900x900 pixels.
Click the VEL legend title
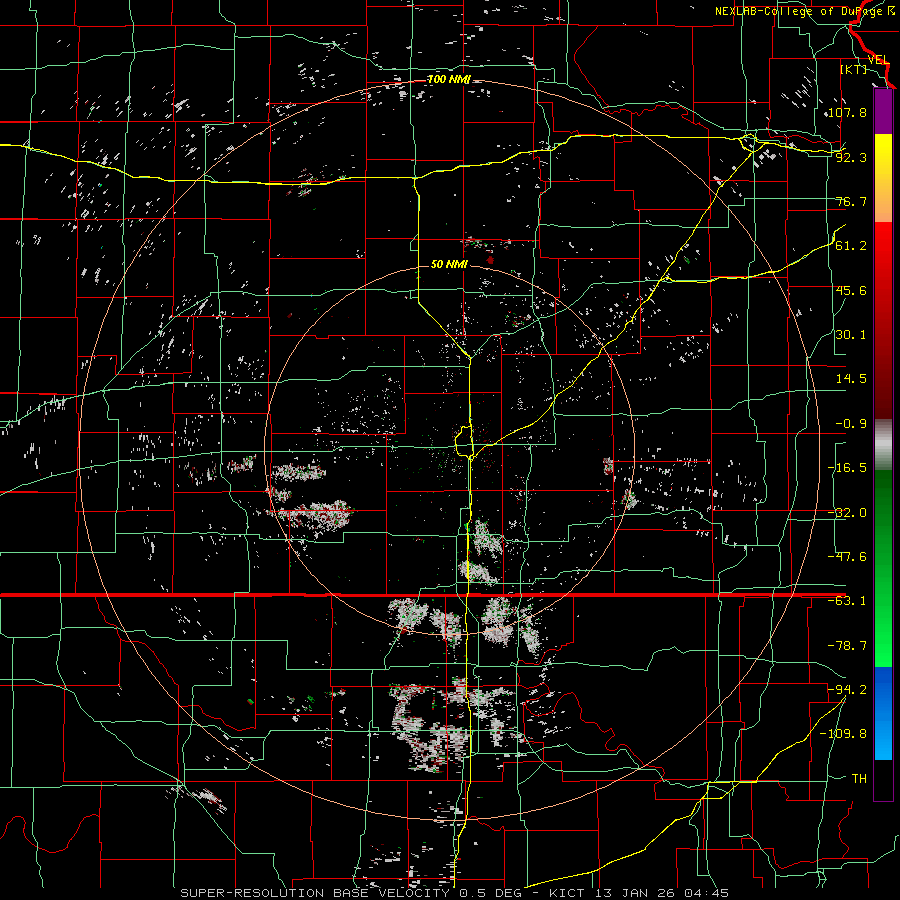[878, 60]
